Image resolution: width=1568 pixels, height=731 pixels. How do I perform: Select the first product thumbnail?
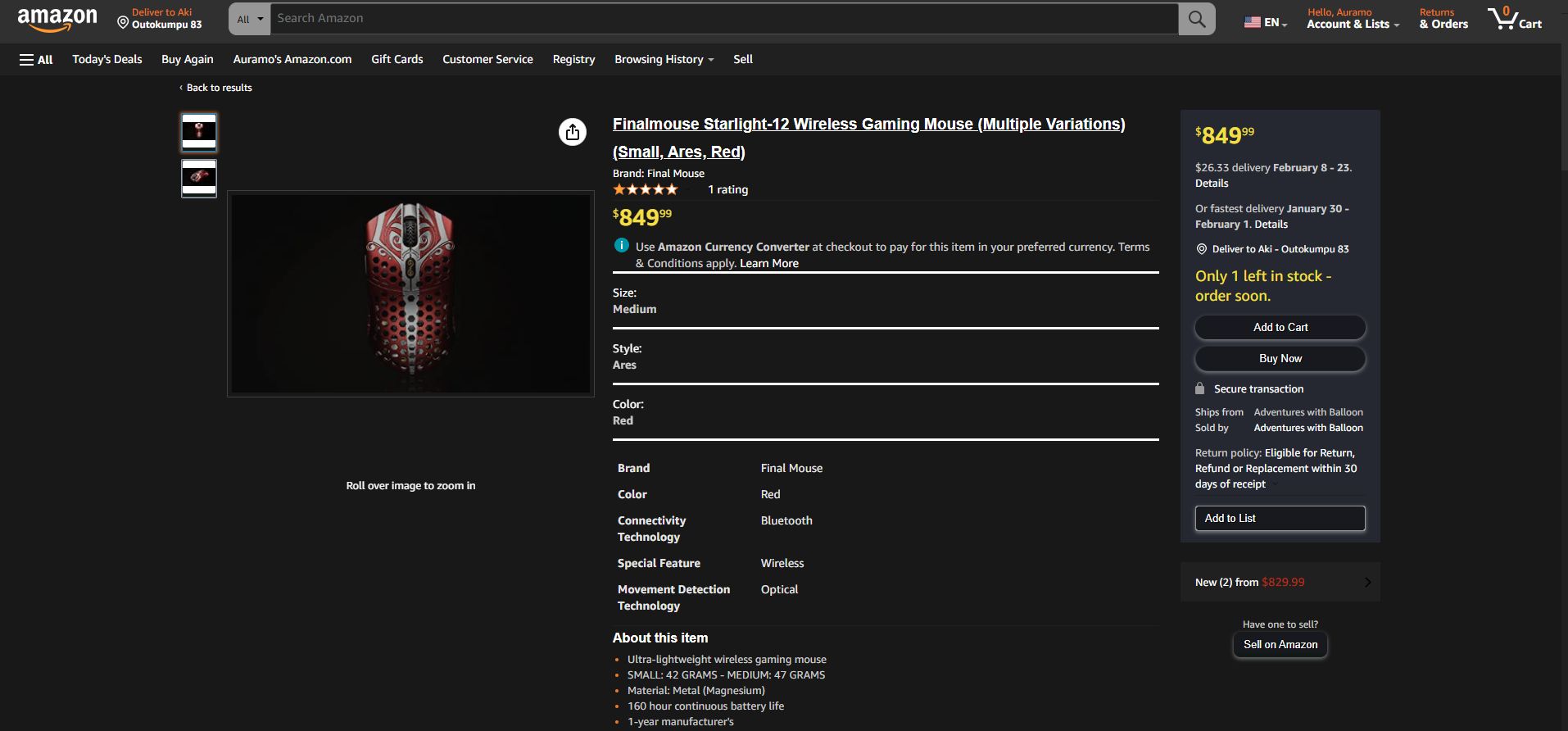pos(199,132)
